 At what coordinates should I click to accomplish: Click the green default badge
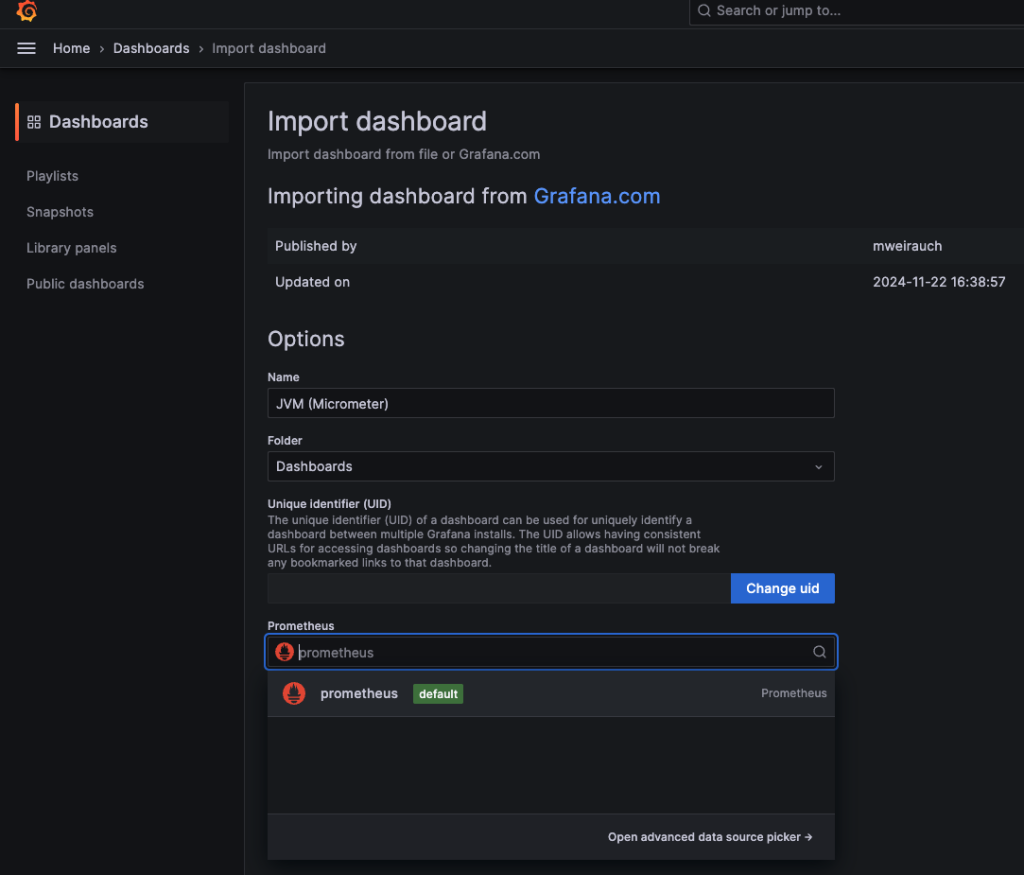coord(438,693)
